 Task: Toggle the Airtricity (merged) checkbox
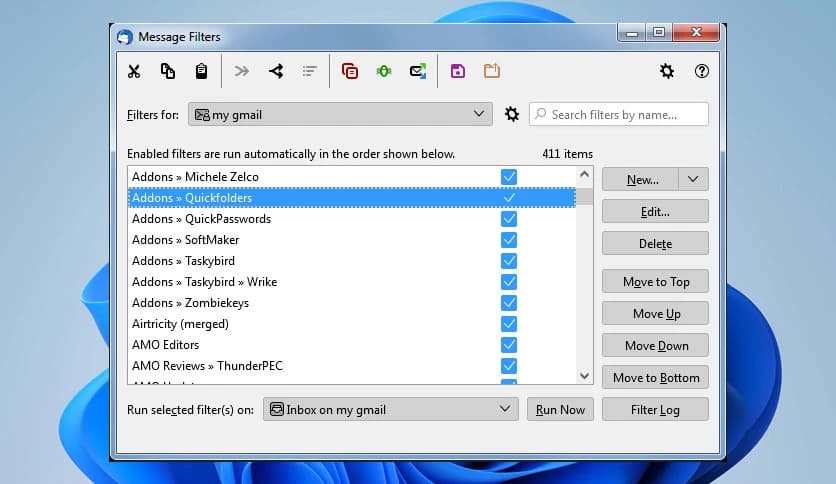509,324
